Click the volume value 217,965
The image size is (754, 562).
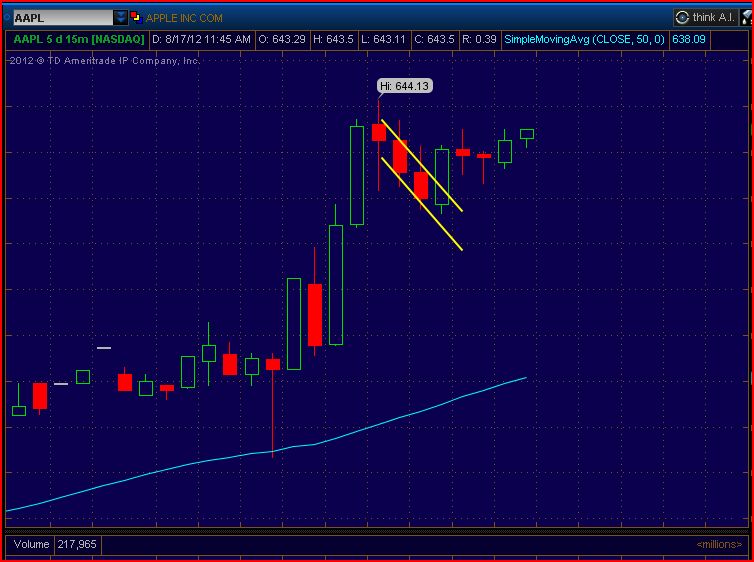(x=77, y=544)
